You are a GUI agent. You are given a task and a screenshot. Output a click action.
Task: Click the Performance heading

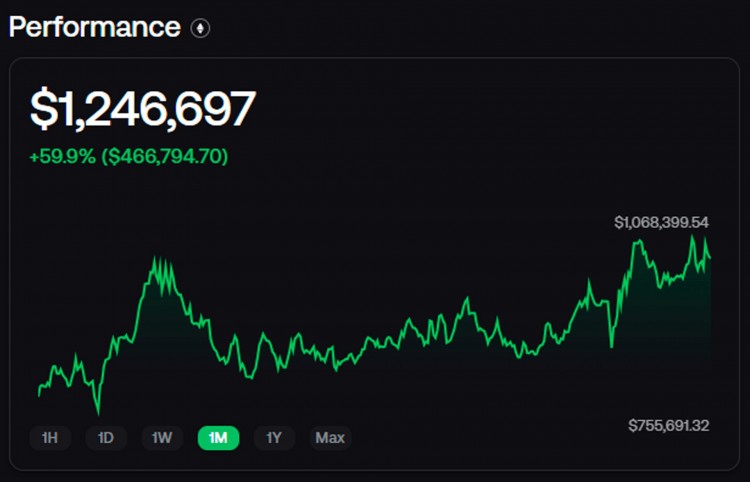95,27
